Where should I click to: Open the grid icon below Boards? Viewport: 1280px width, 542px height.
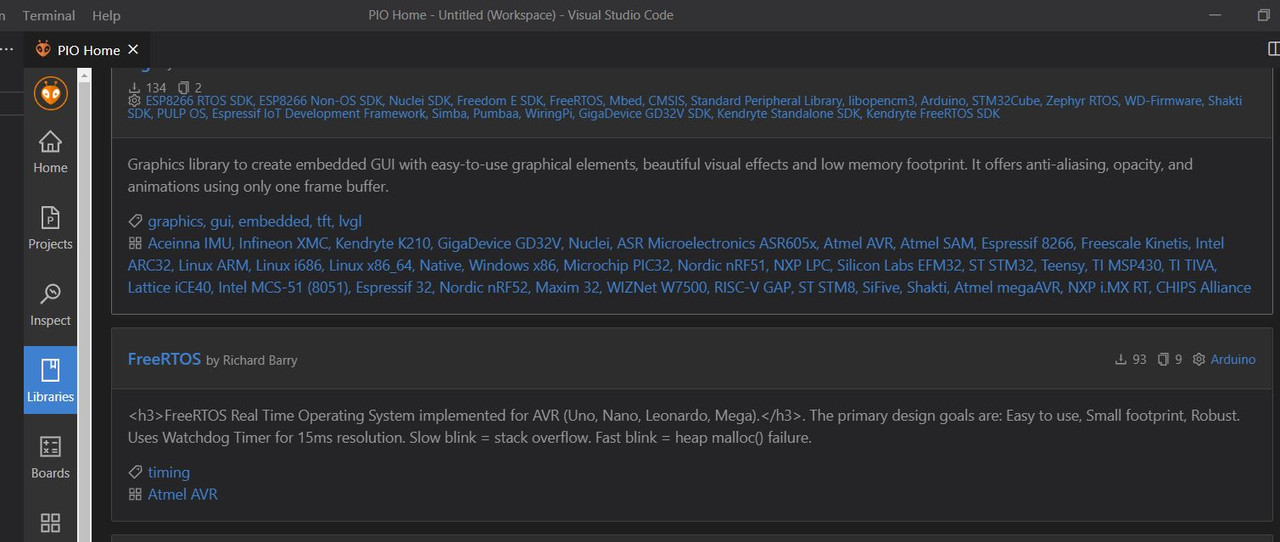[x=50, y=523]
